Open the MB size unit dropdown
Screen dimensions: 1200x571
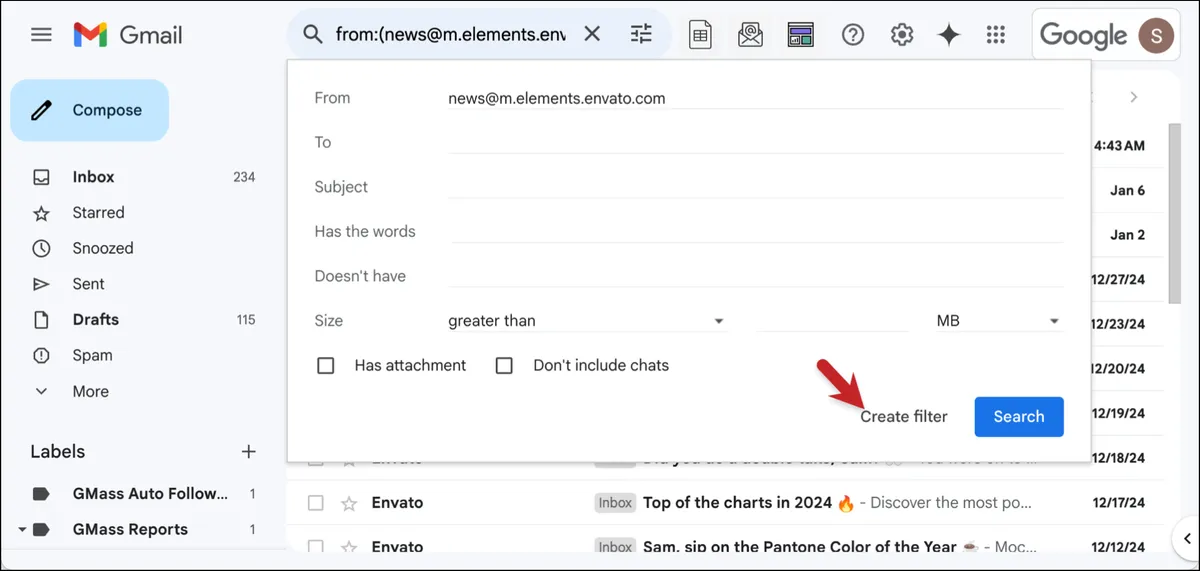tap(998, 321)
